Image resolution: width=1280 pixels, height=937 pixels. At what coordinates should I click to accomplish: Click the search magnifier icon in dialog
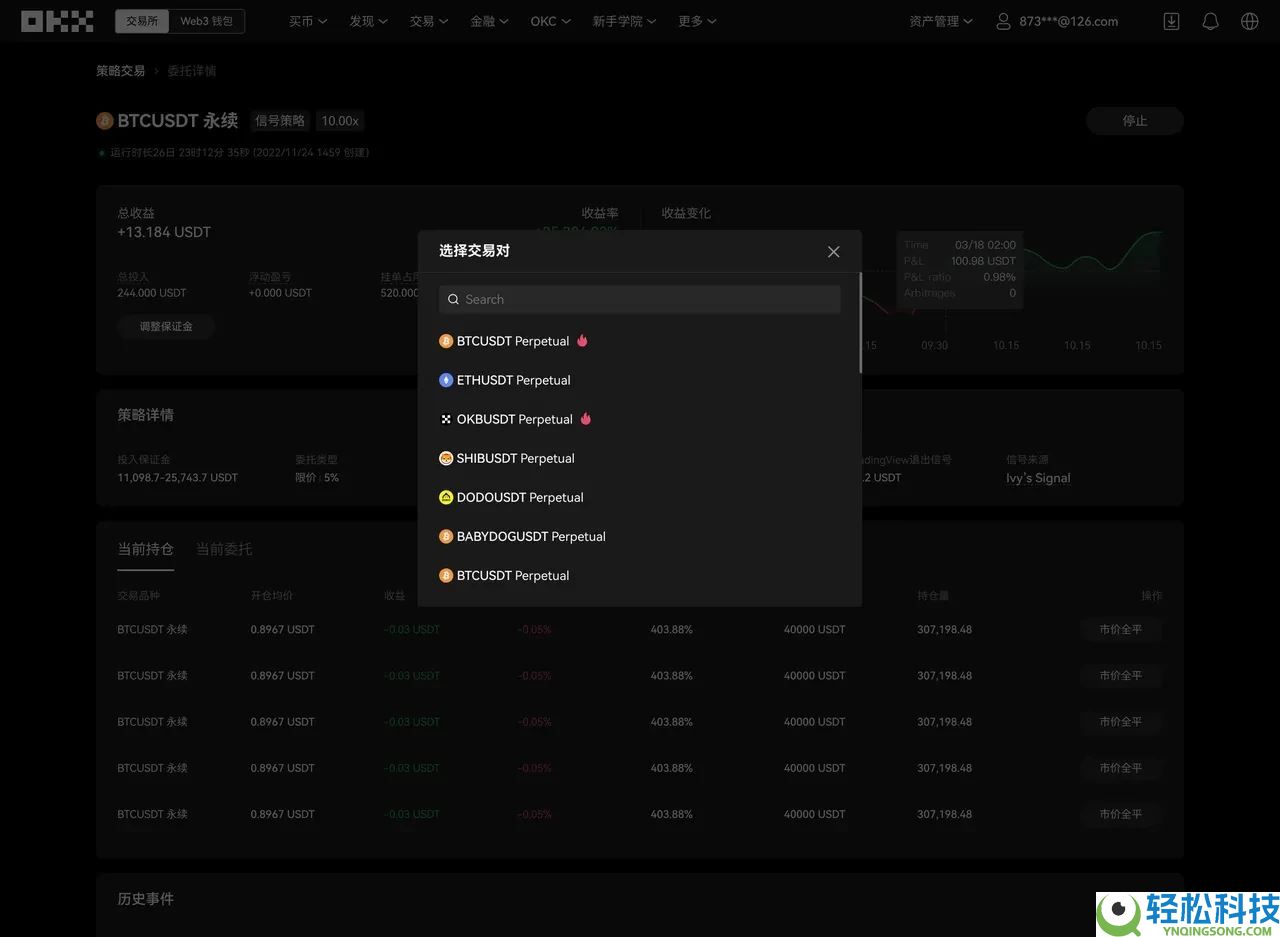[x=454, y=299]
